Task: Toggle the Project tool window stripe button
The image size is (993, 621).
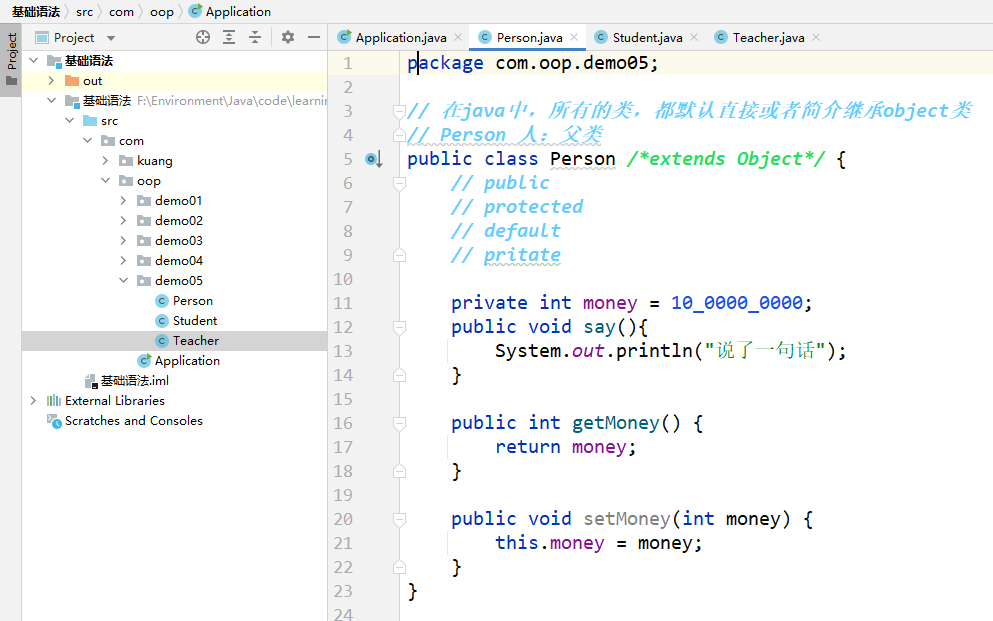Action: (11, 60)
